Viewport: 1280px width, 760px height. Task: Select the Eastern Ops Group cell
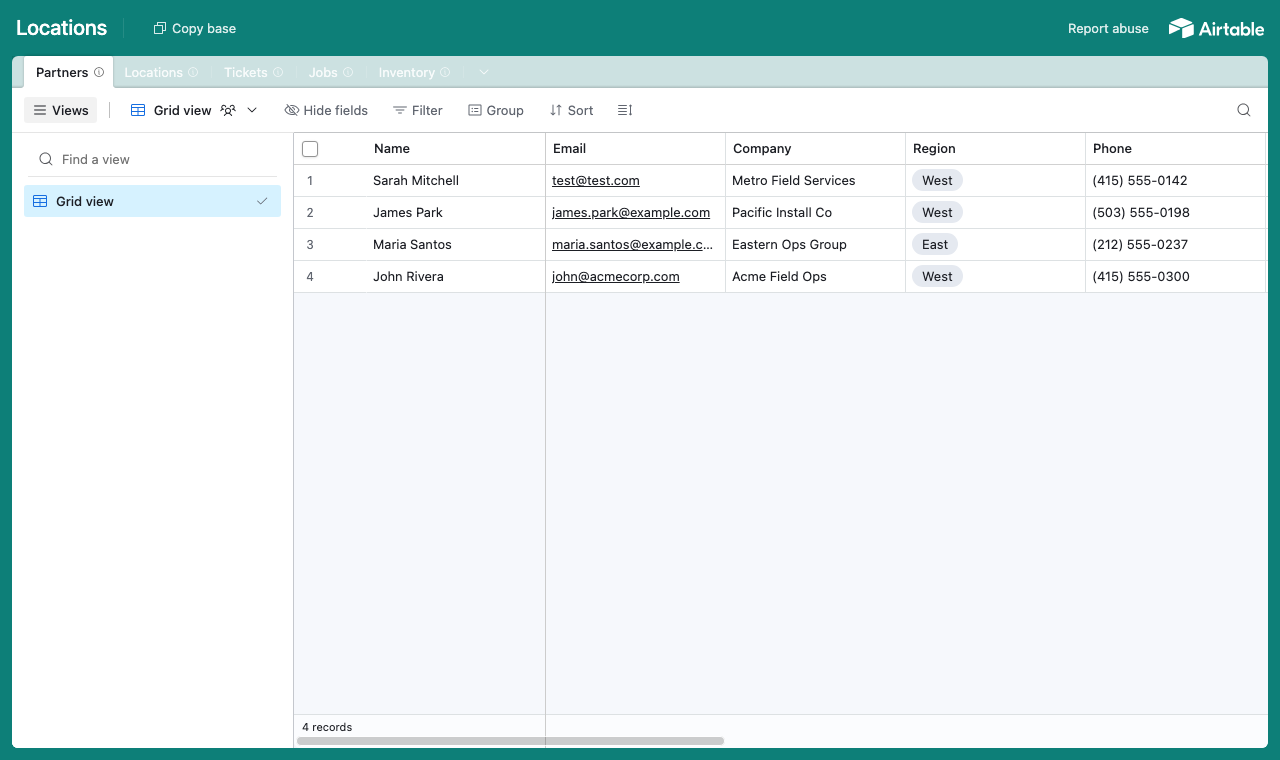815,244
